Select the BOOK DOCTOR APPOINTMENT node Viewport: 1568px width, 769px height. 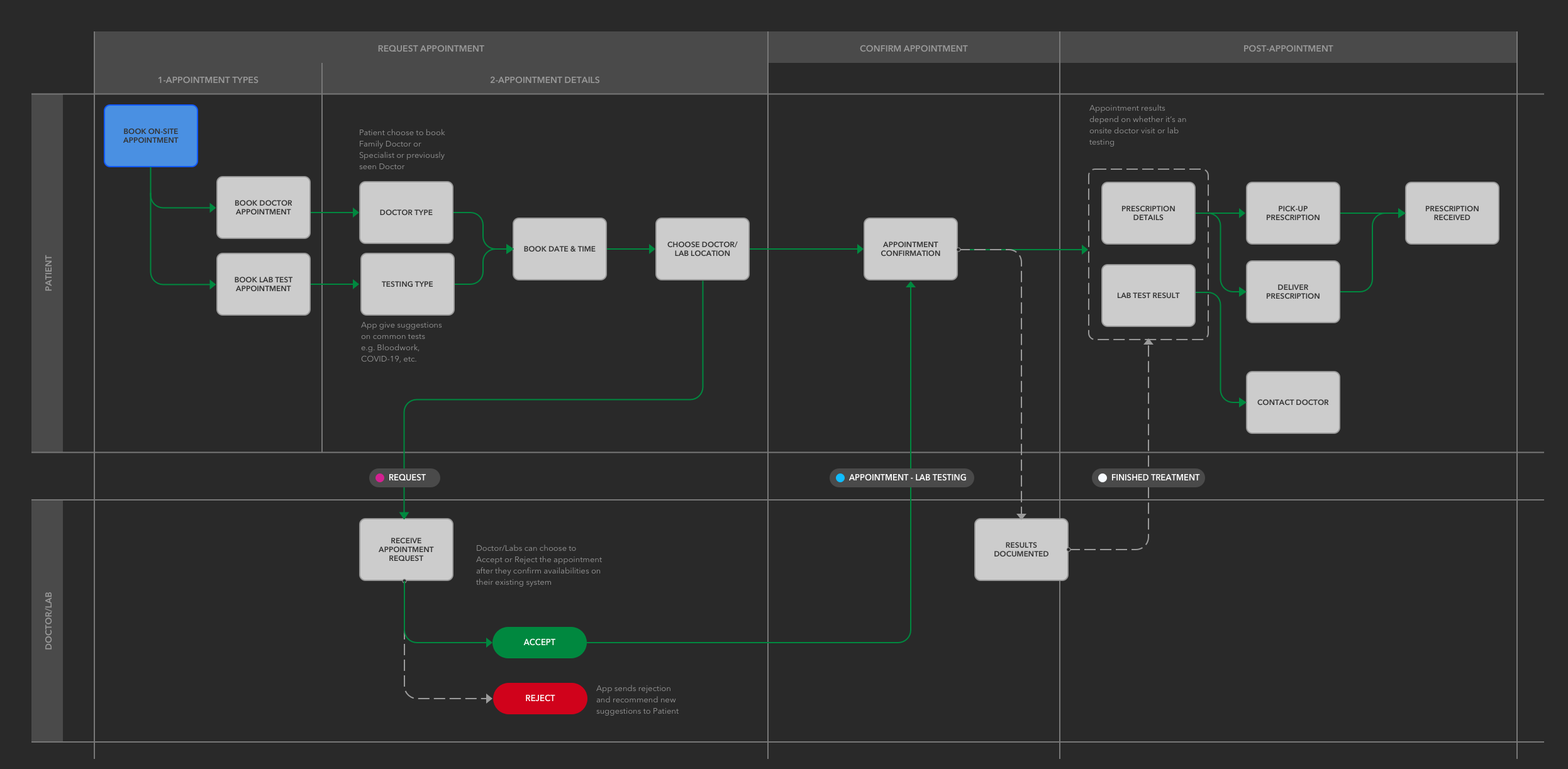(x=263, y=207)
